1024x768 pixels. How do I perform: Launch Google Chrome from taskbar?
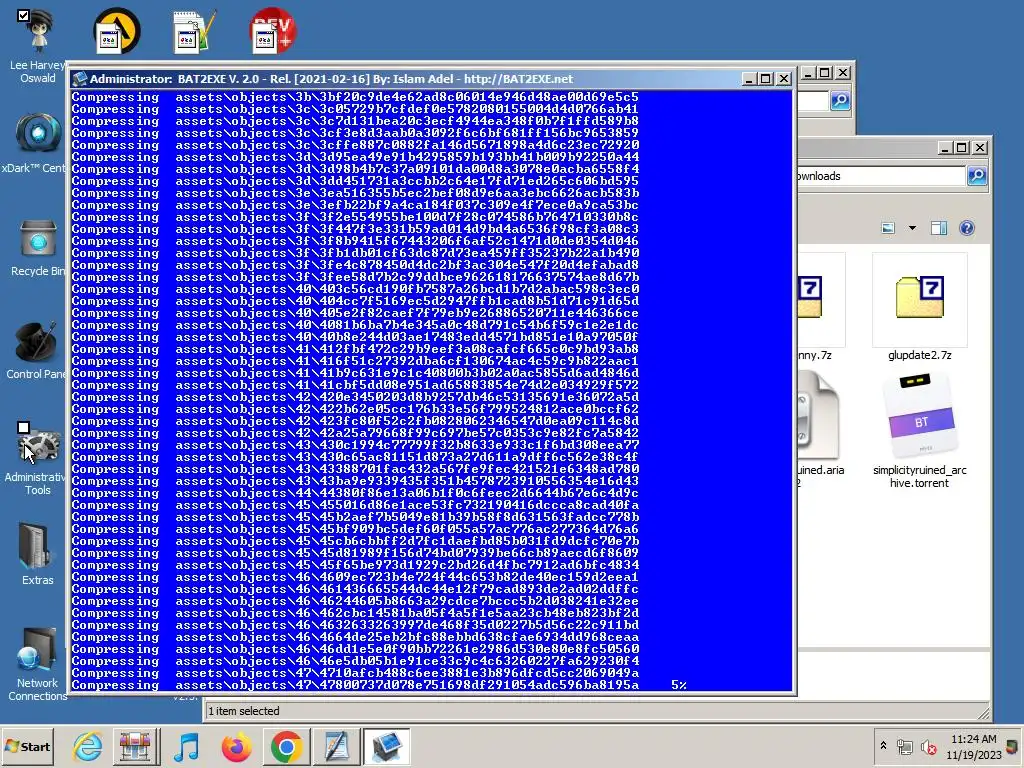(286, 746)
